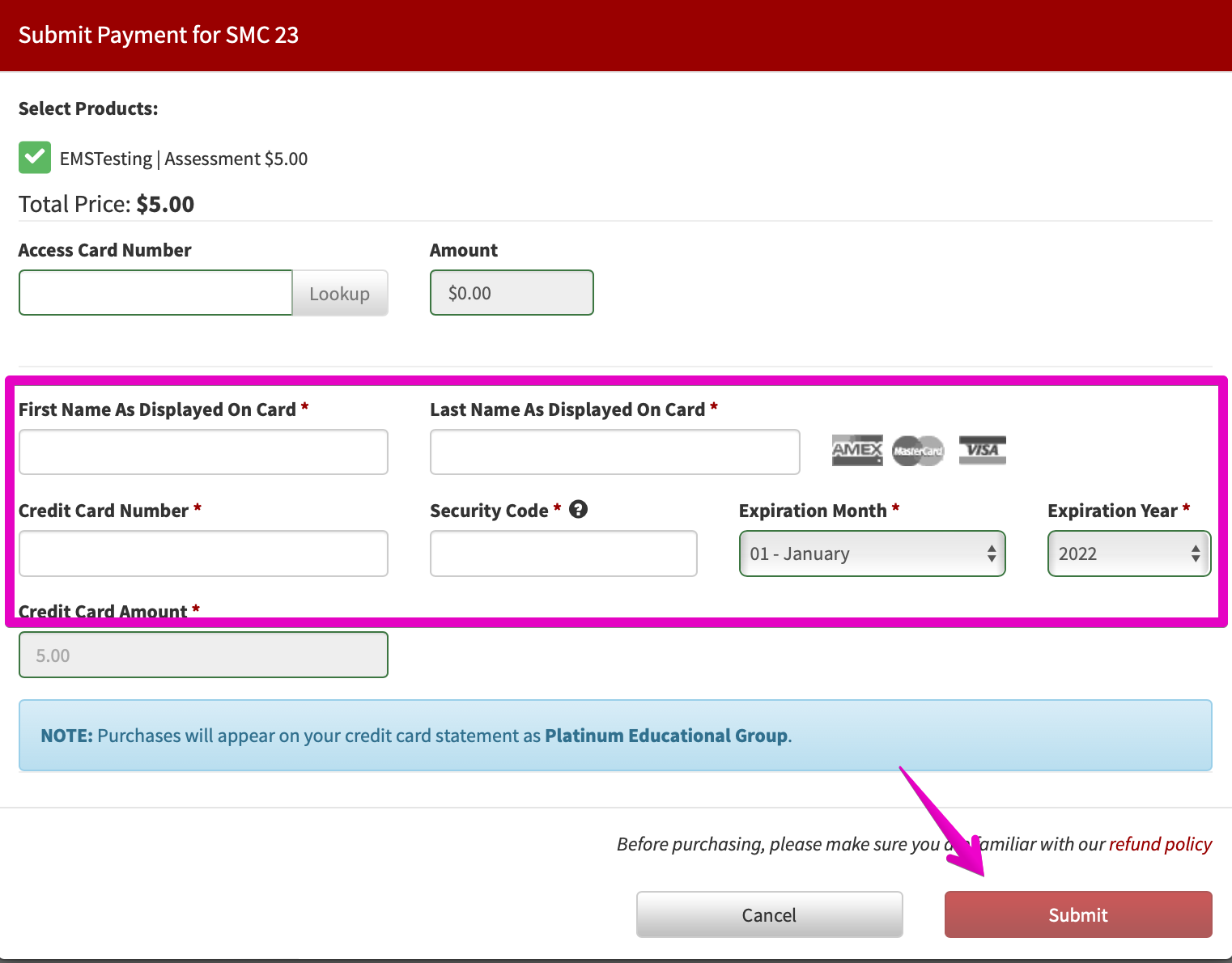Click the Submit Payment for SMC 23 title
This screenshot has height=963, width=1232.
[x=159, y=35]
